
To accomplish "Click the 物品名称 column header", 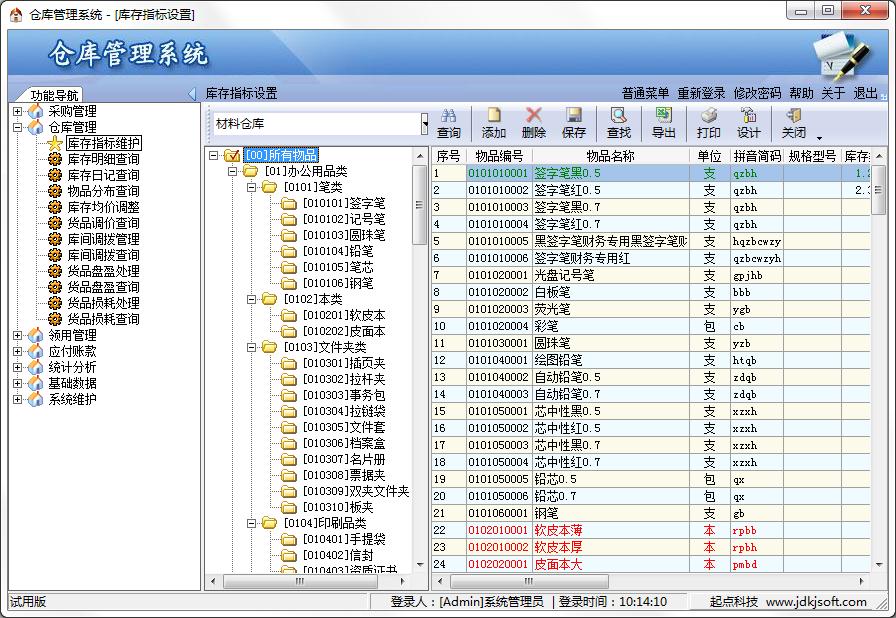I will (x=610, y=156).
